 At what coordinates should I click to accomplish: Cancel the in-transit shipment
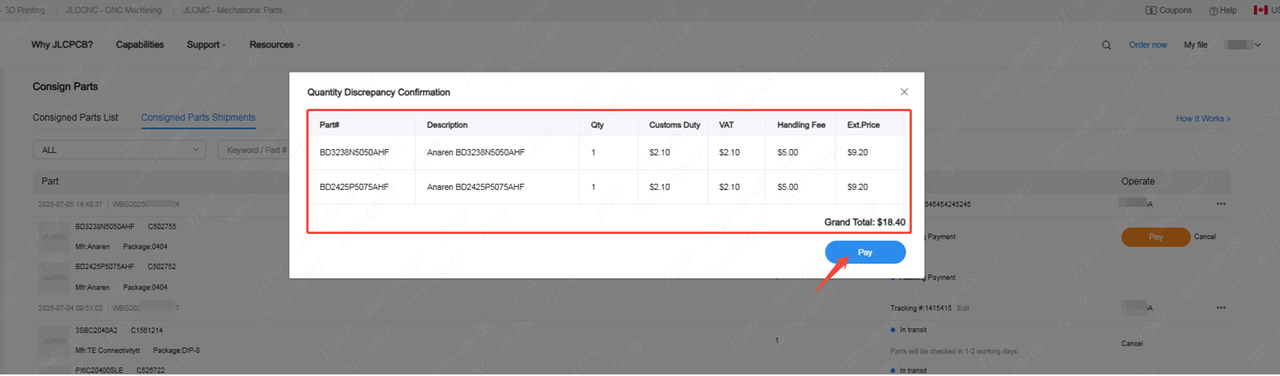click(x=1132, y=343)
